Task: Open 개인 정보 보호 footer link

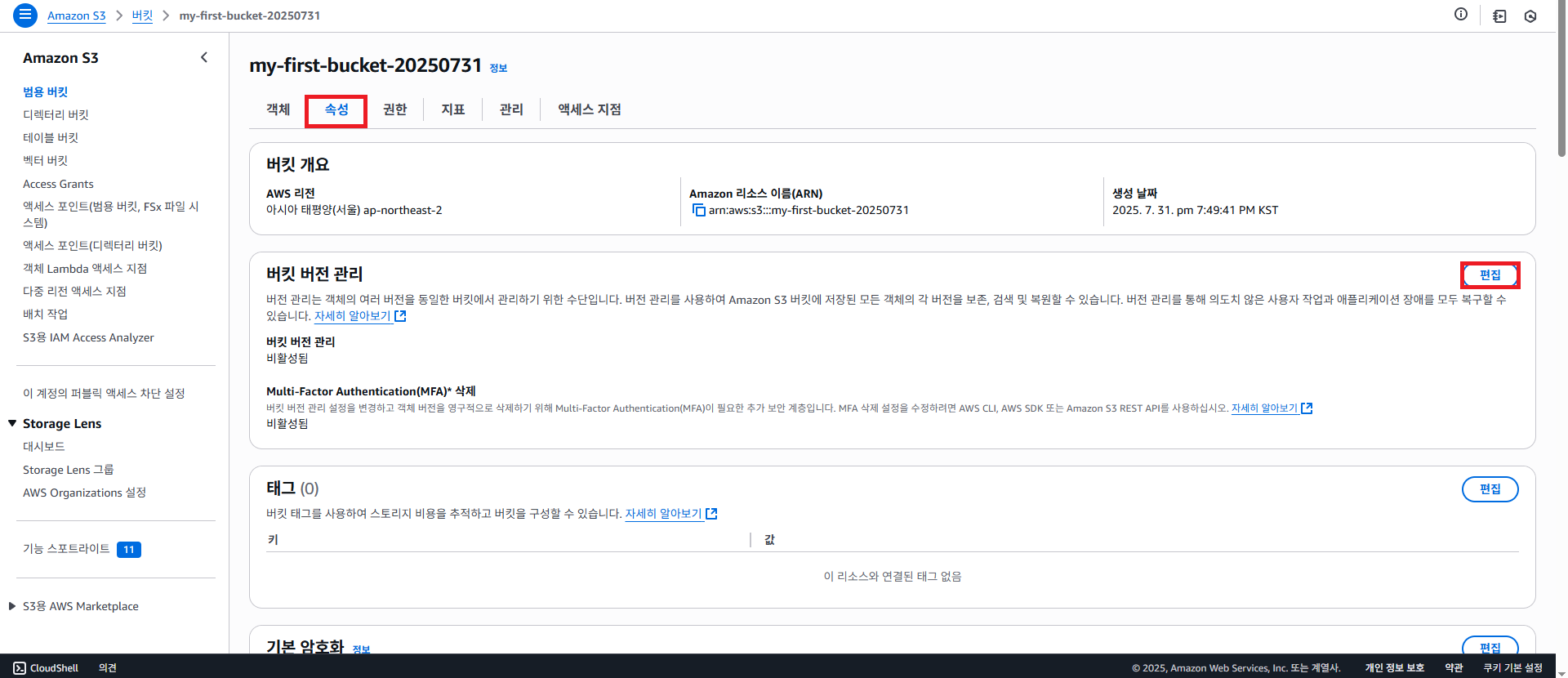Action: point(1395,667)
